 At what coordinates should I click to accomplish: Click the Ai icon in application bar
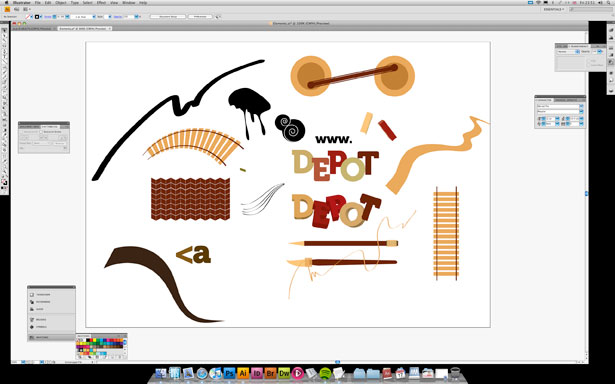coord(7,9)
